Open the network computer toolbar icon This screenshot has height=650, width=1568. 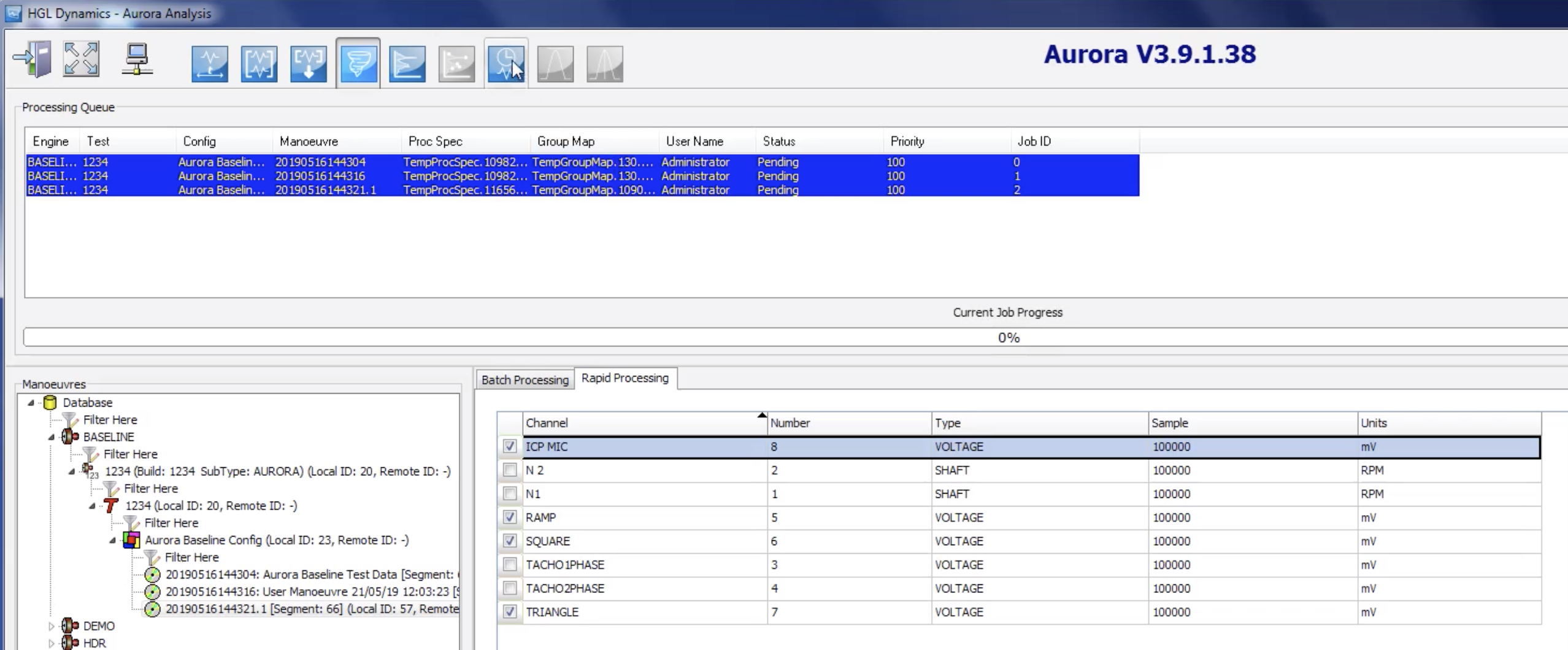coord(136,58)
